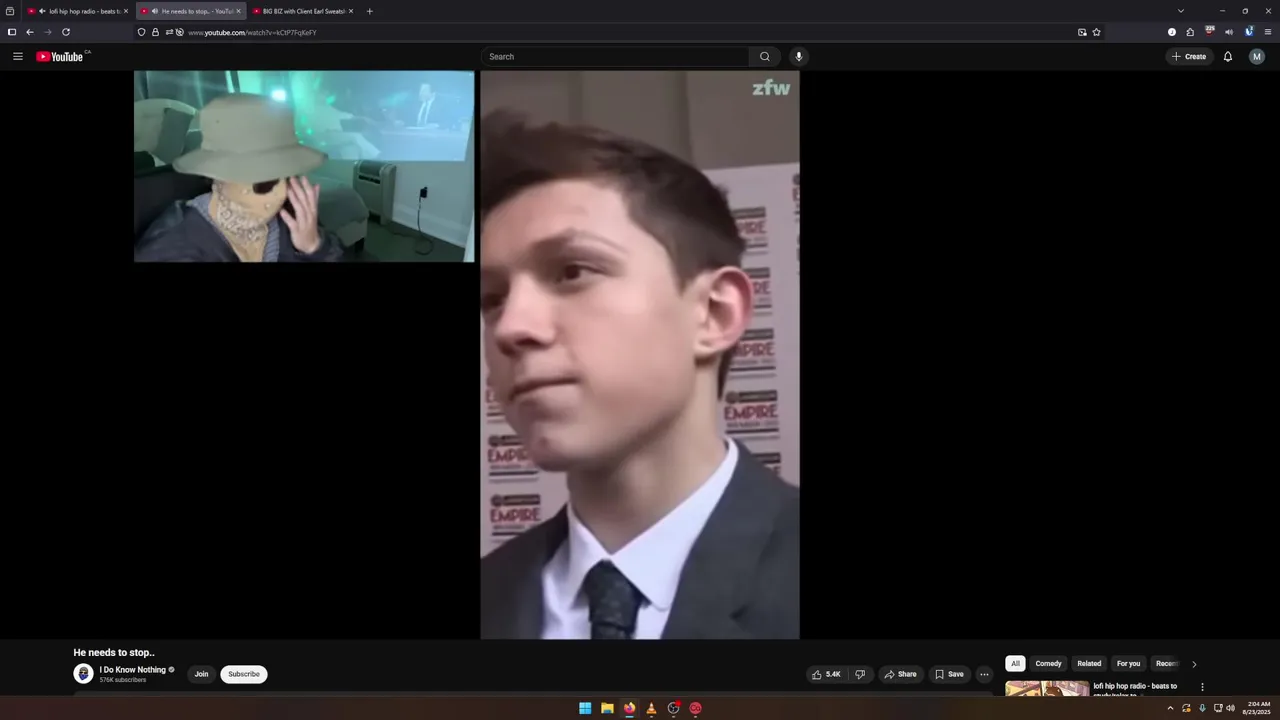Select the Comedy filter chip
1280x720 pixels.
pyautogui.click(x=1048, y=664)
